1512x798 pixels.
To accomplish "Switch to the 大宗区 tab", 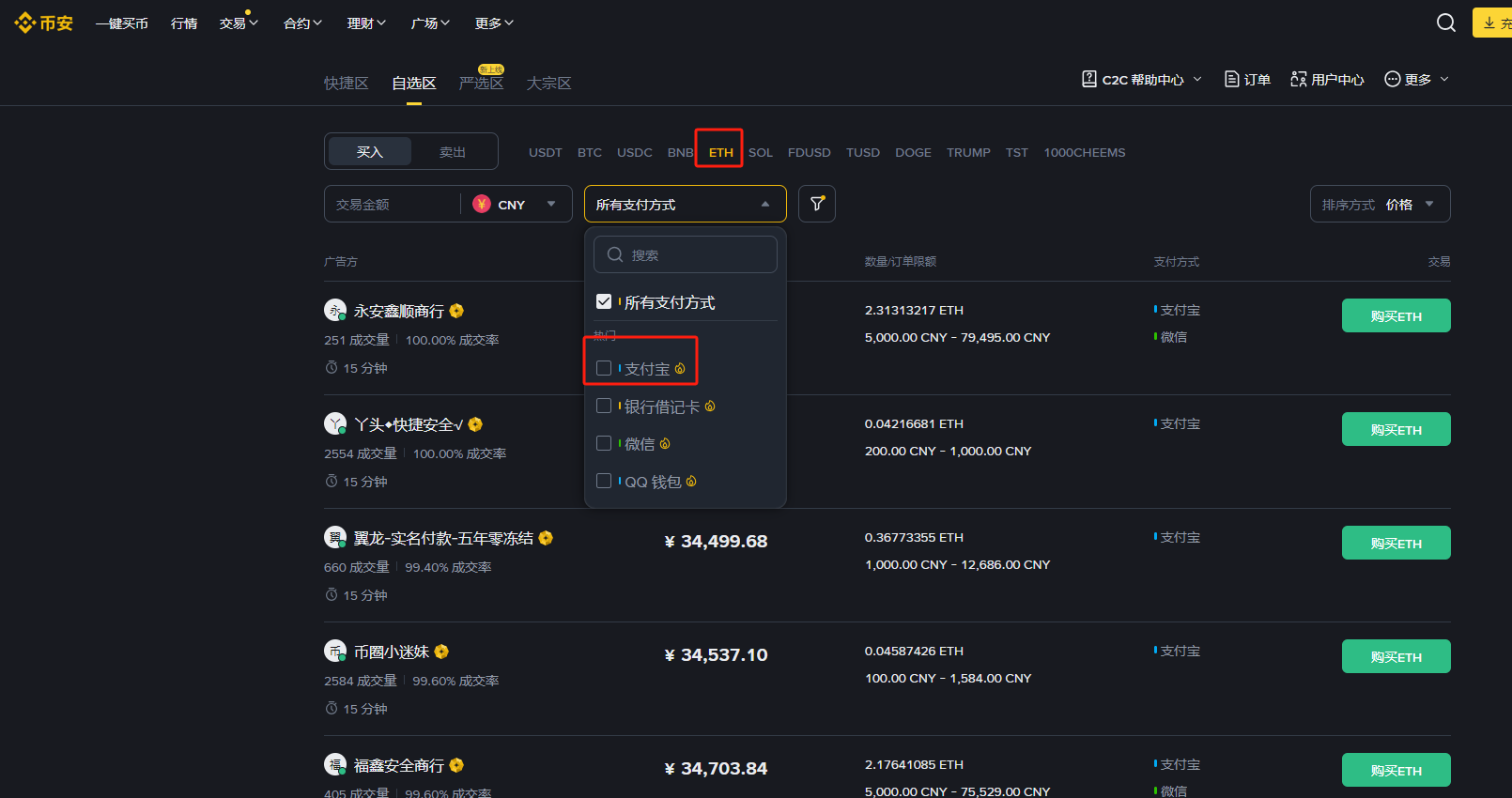I will 549,83.
